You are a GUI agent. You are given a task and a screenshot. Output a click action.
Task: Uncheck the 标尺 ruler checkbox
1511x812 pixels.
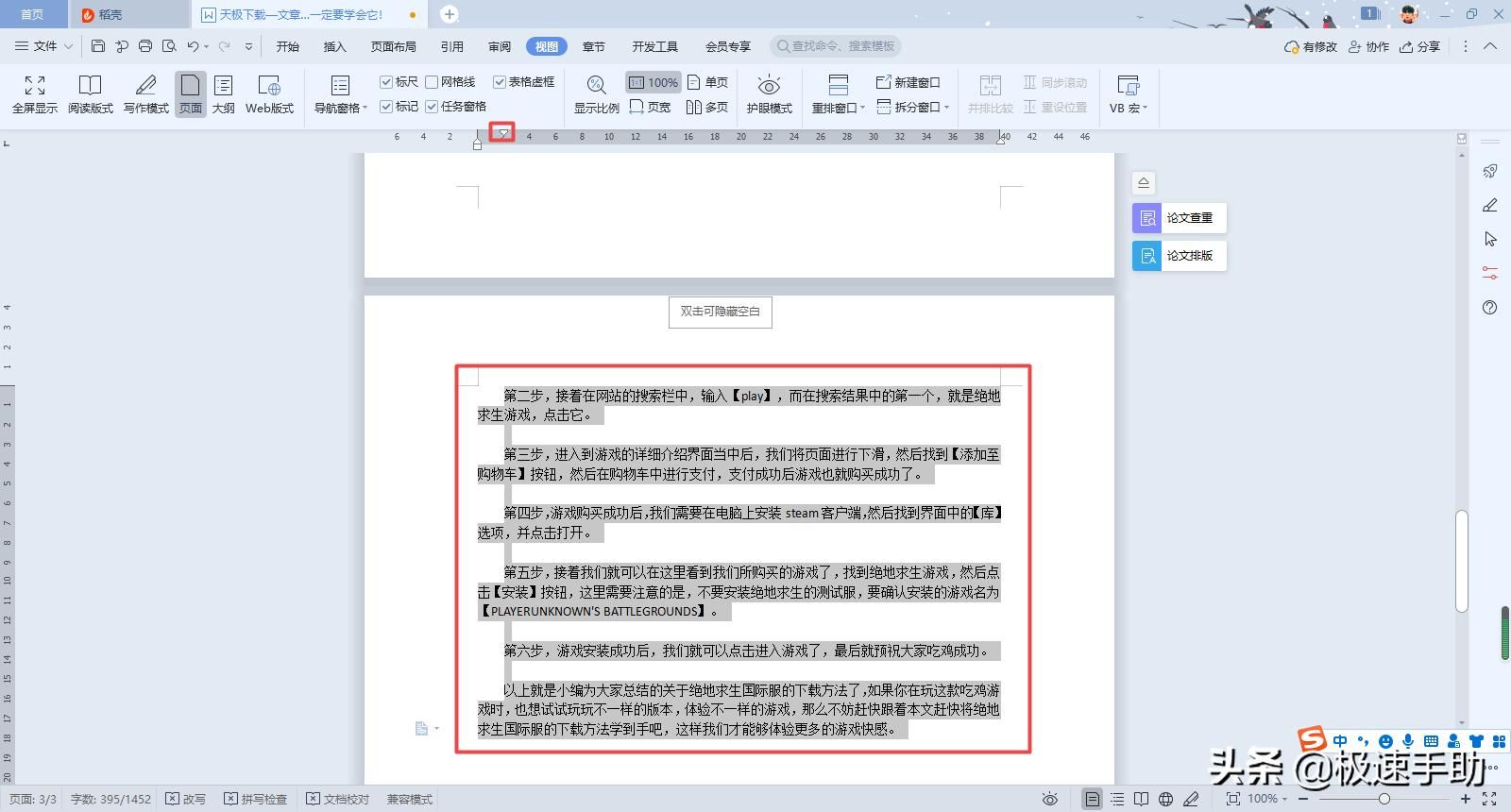pos(386,82)
